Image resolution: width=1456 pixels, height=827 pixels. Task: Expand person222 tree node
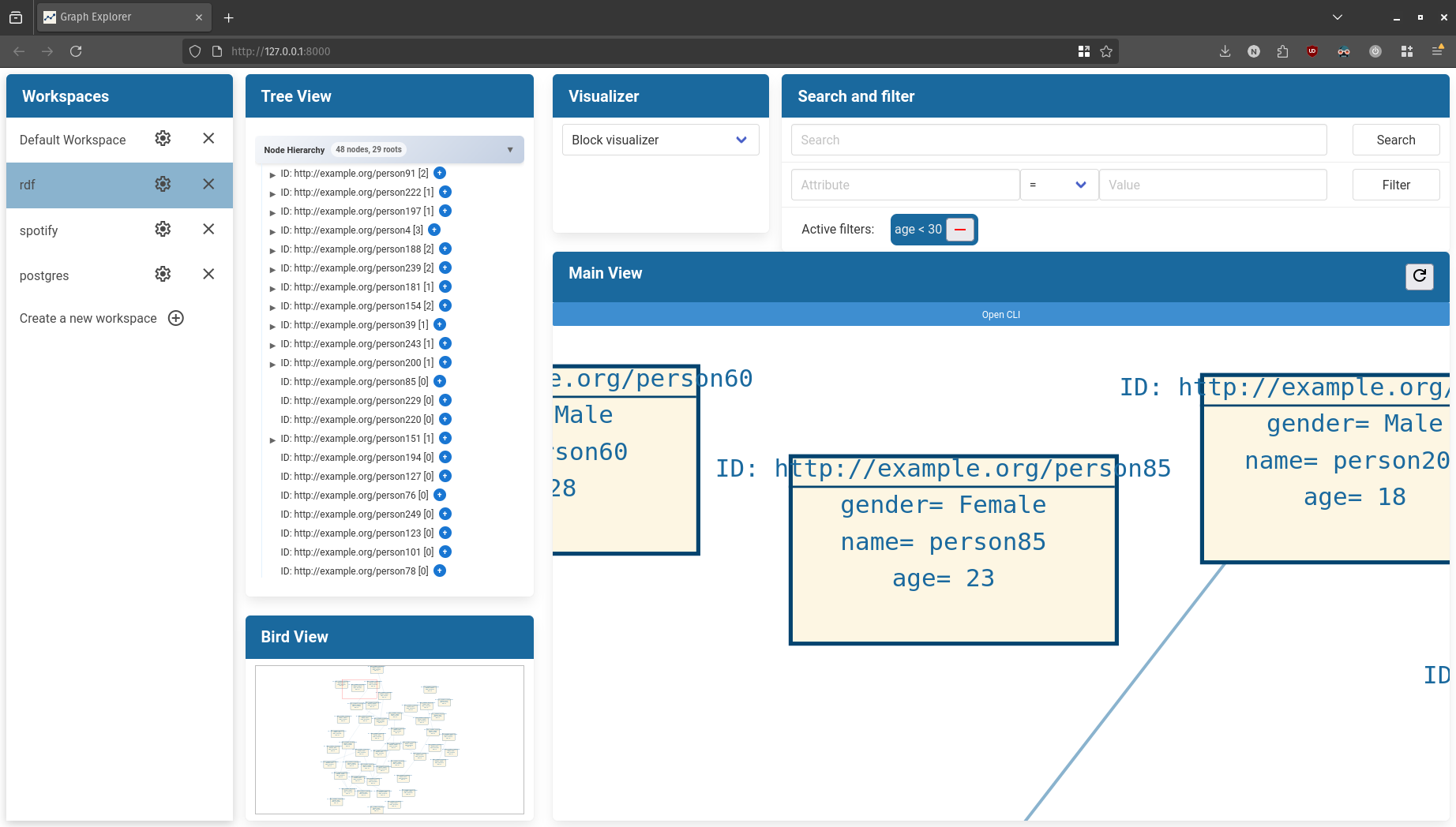pos(272,193)
